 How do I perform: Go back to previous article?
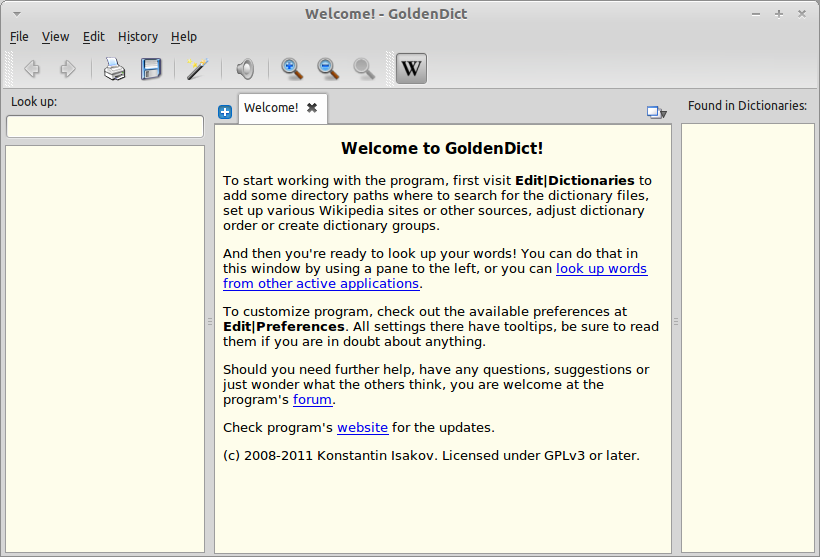[x=32, y=69]
